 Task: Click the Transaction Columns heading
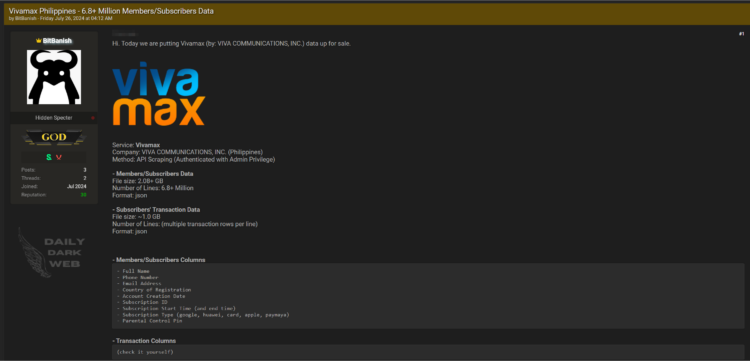144,341
